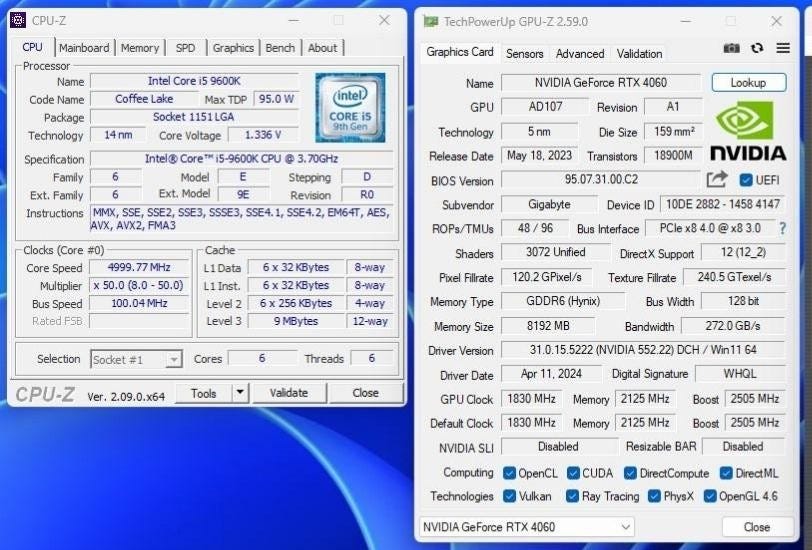The image size is (812, 550).
Task: Click the Device ID value 10DE 2882
Action: click(x=722, y=204)
